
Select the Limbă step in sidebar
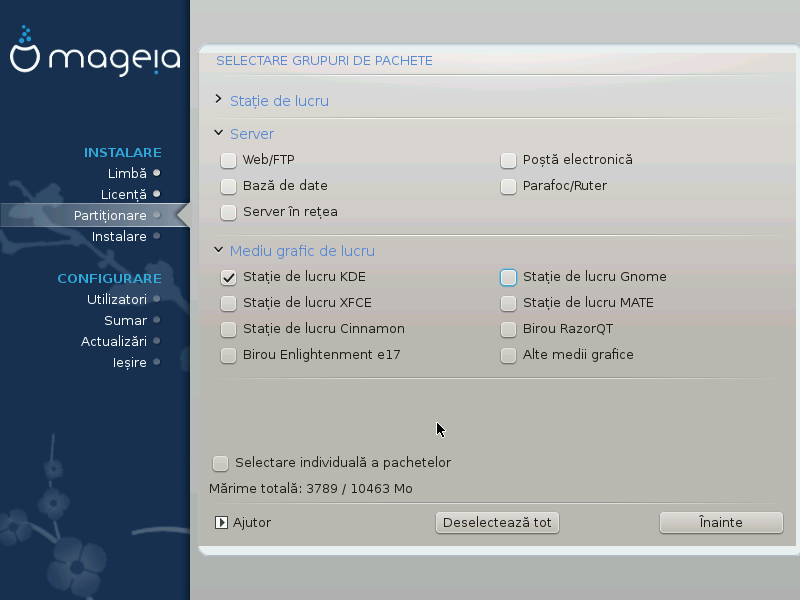coord(127,173)
